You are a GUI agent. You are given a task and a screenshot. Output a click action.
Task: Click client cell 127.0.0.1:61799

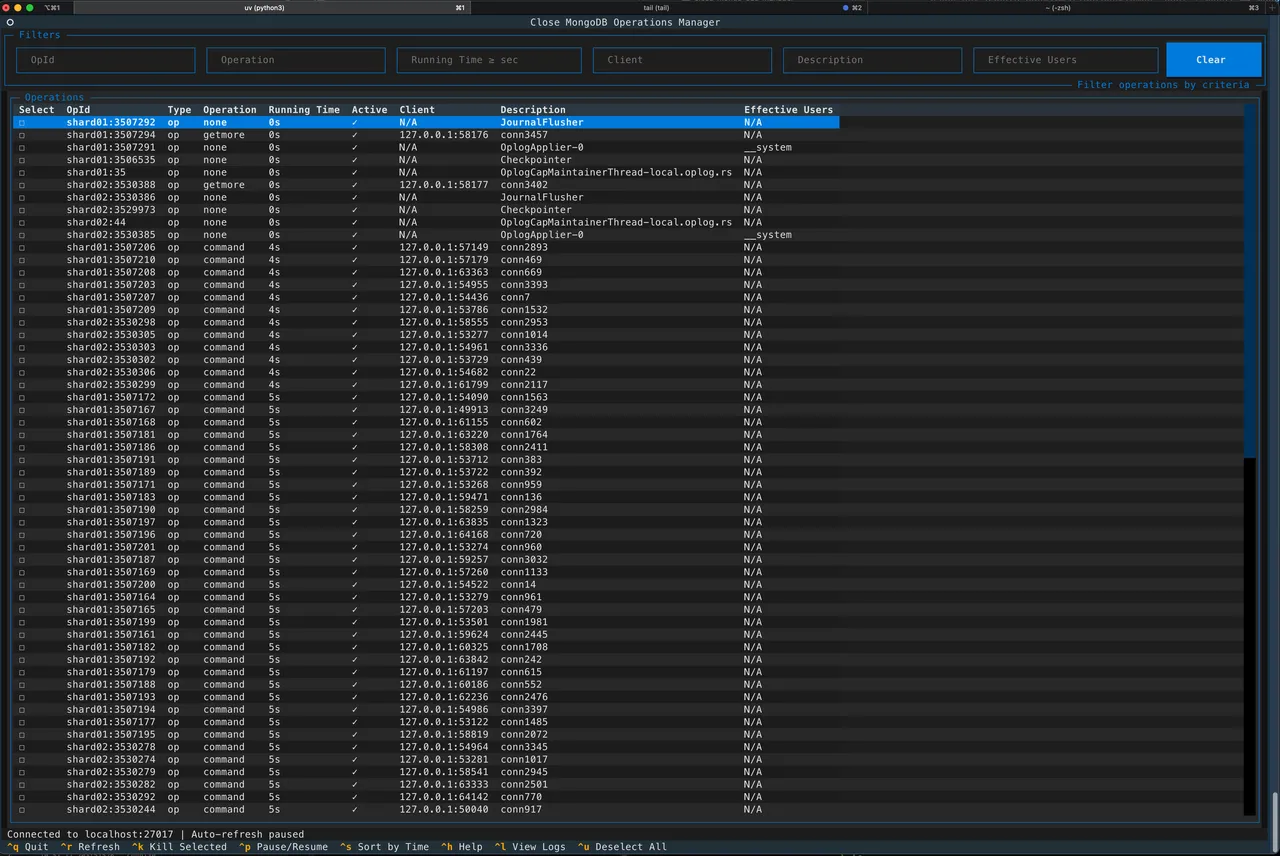pyautogui.click(x=444, y=385)
